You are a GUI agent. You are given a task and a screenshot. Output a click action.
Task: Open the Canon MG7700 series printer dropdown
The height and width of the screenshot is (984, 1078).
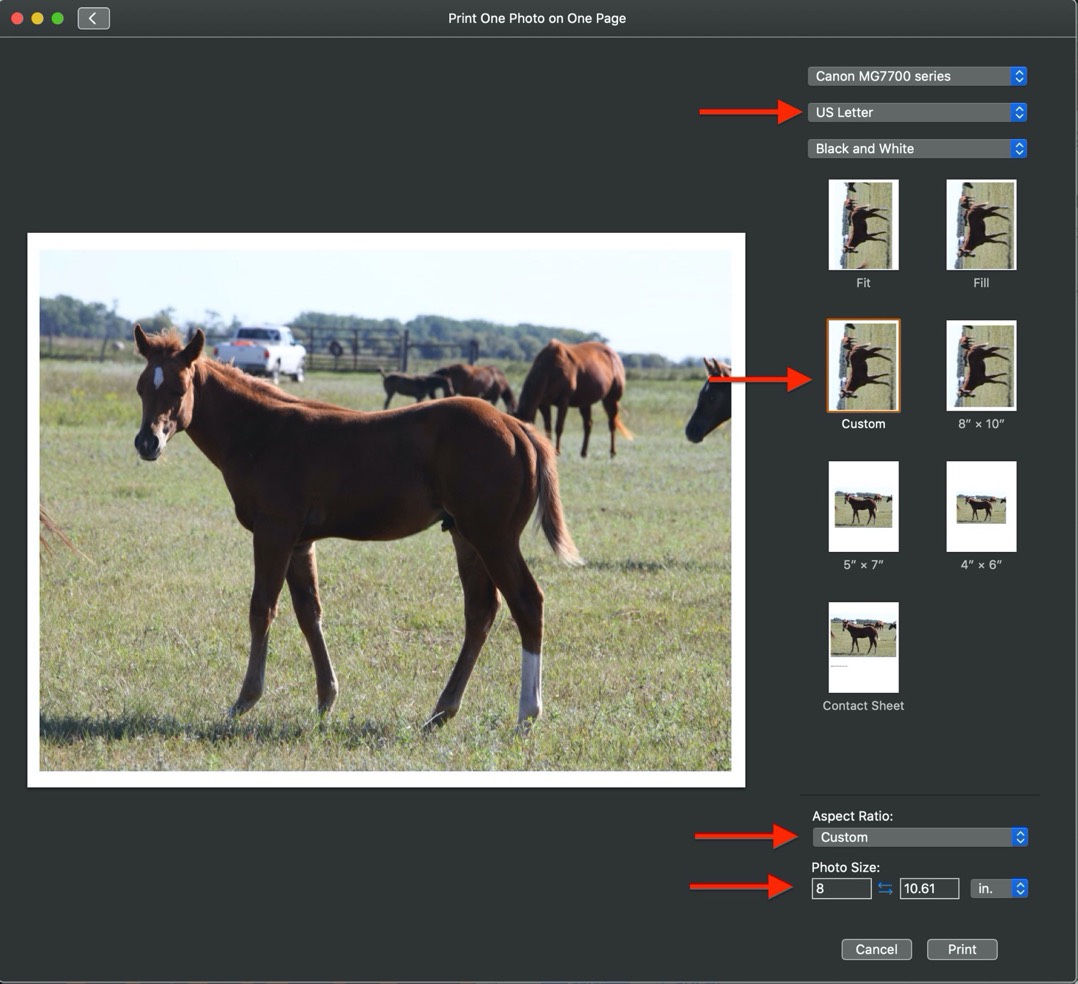(917, 76)
